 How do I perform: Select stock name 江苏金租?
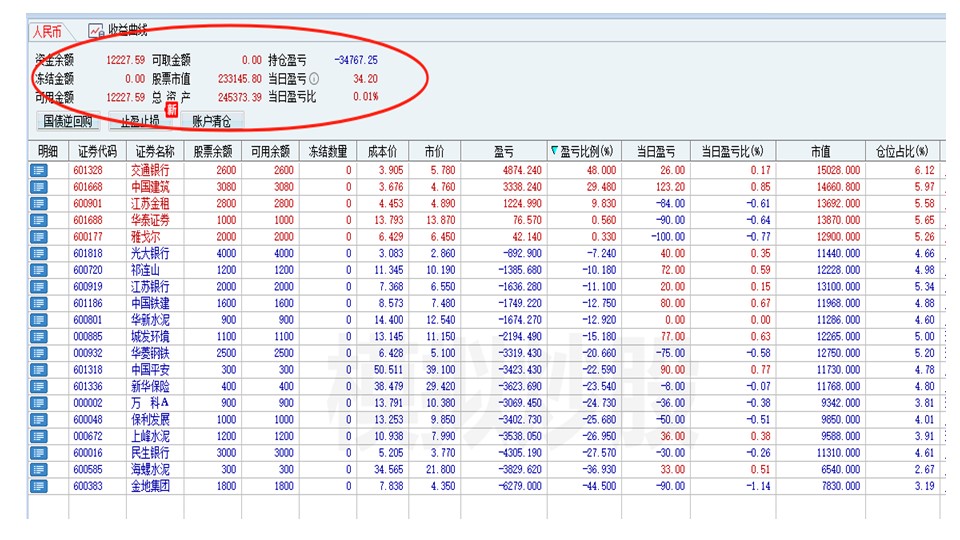150,203
